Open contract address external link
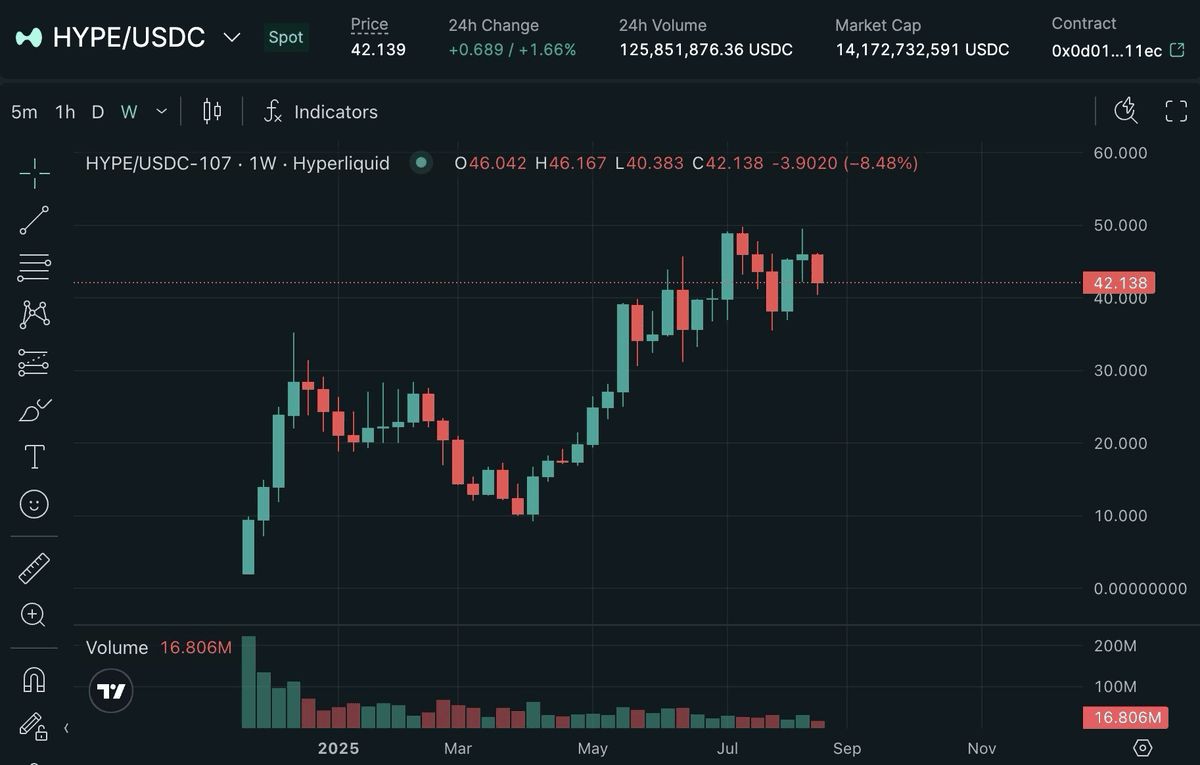The image size is (1200, 765). [1178, 50]
